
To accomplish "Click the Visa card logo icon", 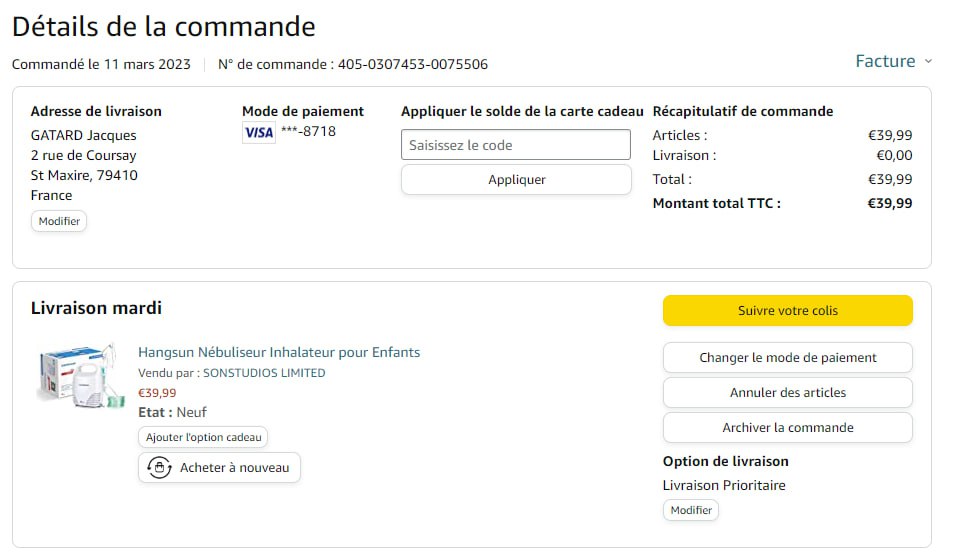I will coord(259,133).
